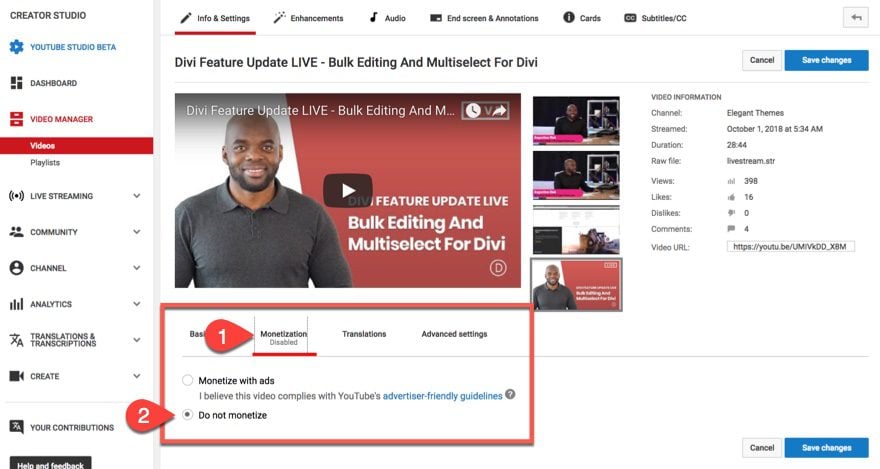The width and height of the screenshot is (880, 469).
Task: Click the magic wand Enhancements icon
Action: pyautogui.click(x=279, y=18)
